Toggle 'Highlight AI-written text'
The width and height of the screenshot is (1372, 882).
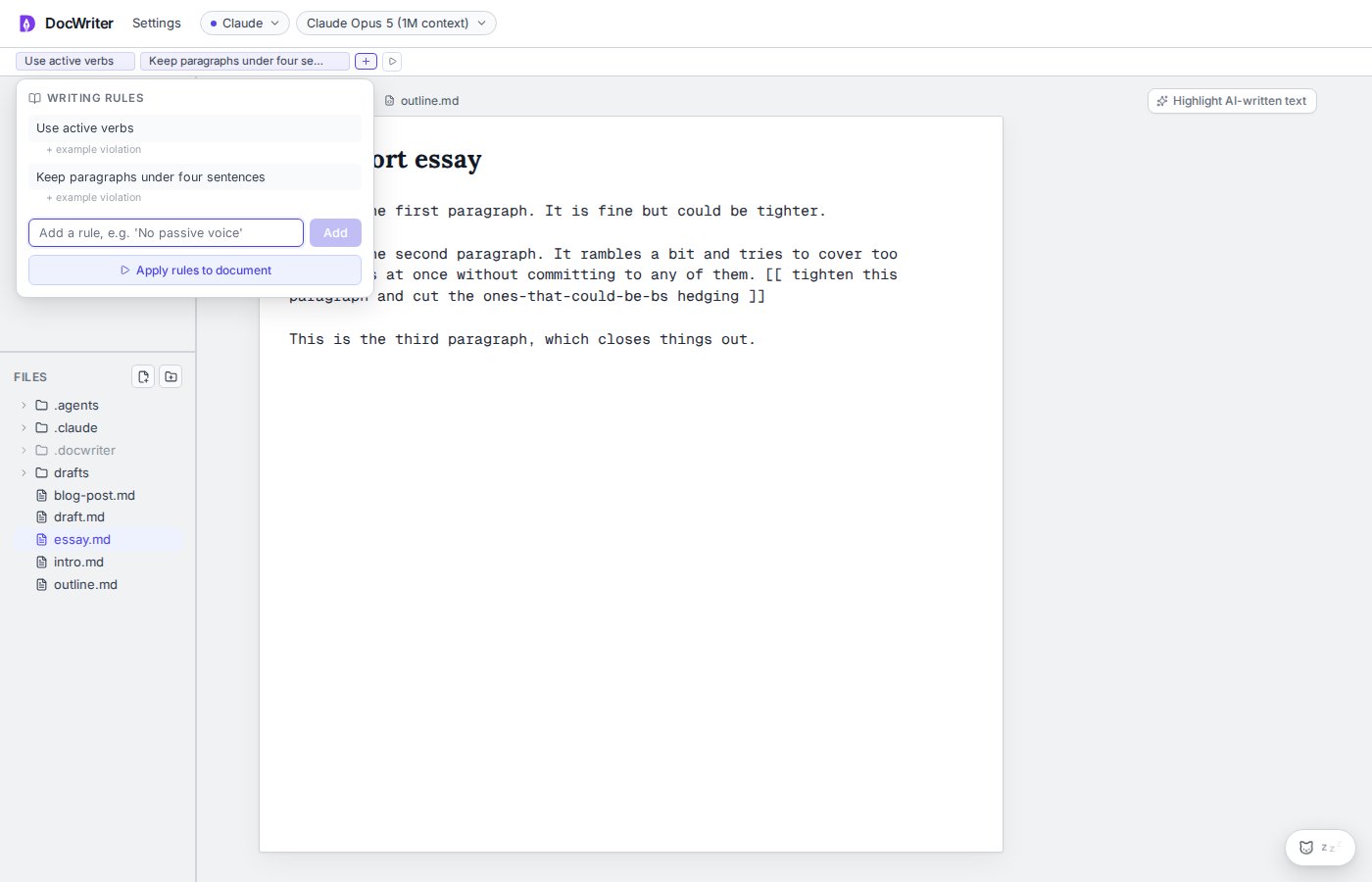(x=1232, y=101)
